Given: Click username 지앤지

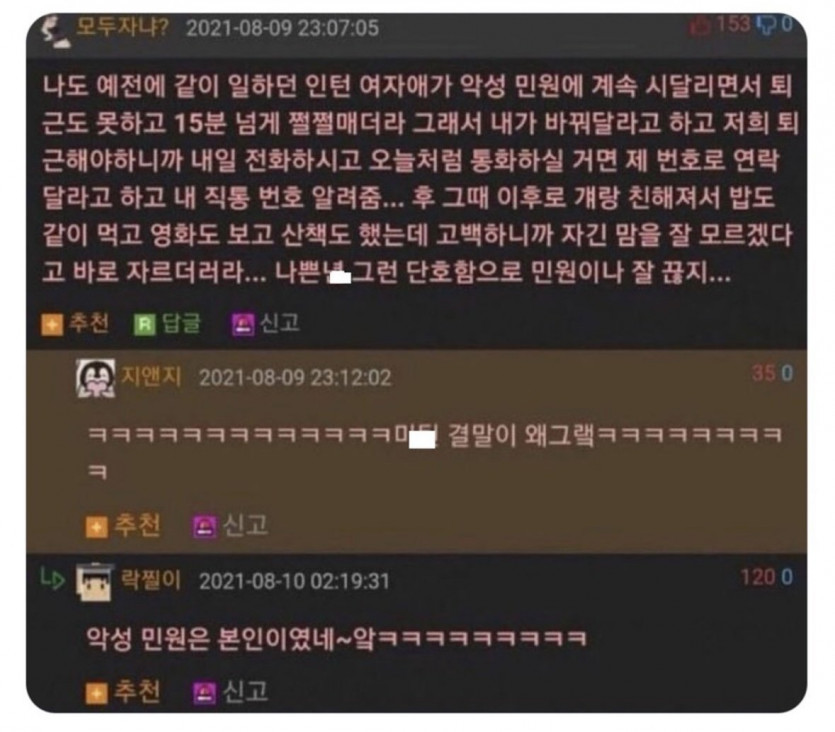Looking at the screenshot, I should 152,376.
